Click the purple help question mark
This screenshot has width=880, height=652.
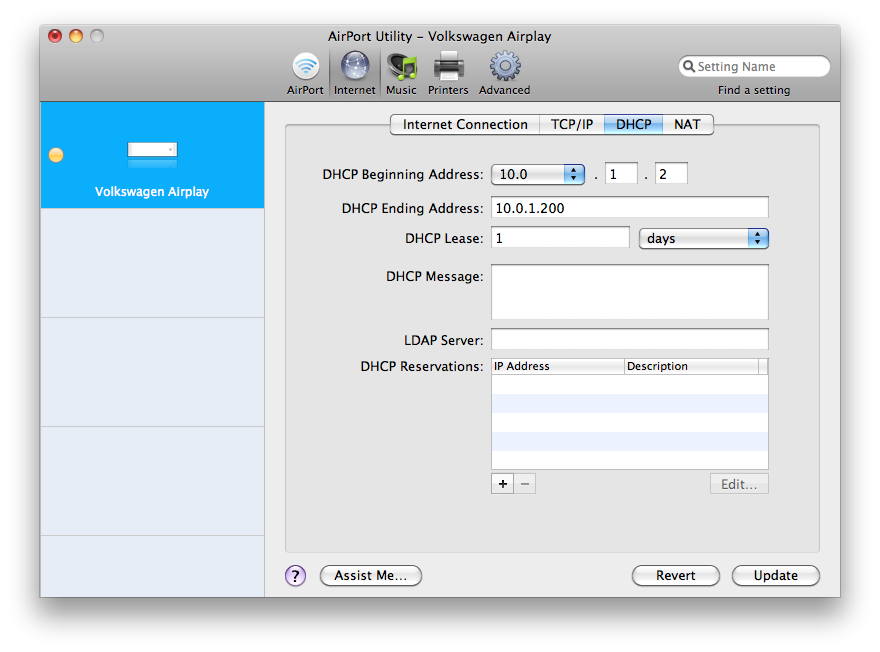pos(295,575)
